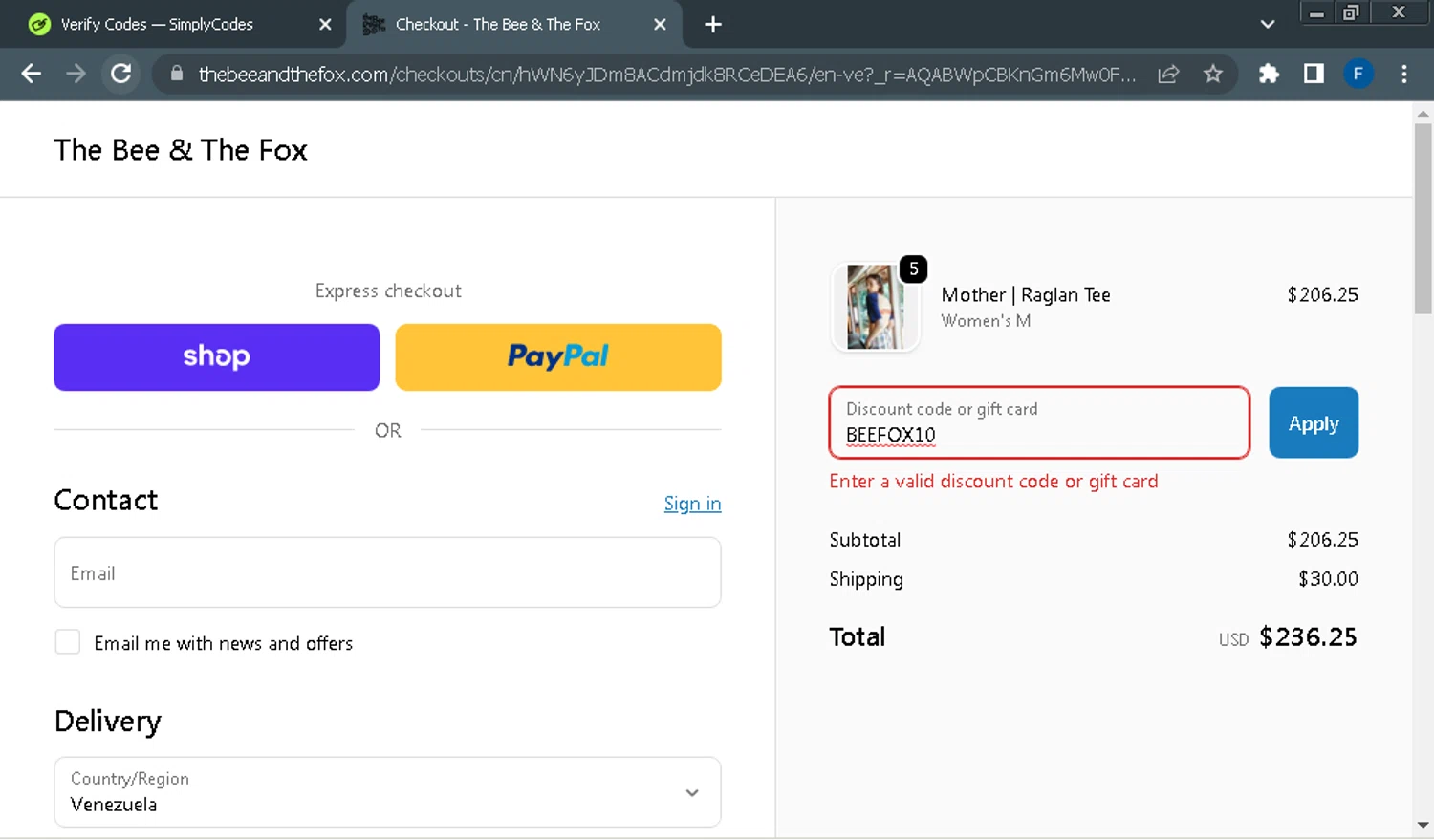1434x840 pixels.
Task: Click the address bar URL
Action: point(666,75)
